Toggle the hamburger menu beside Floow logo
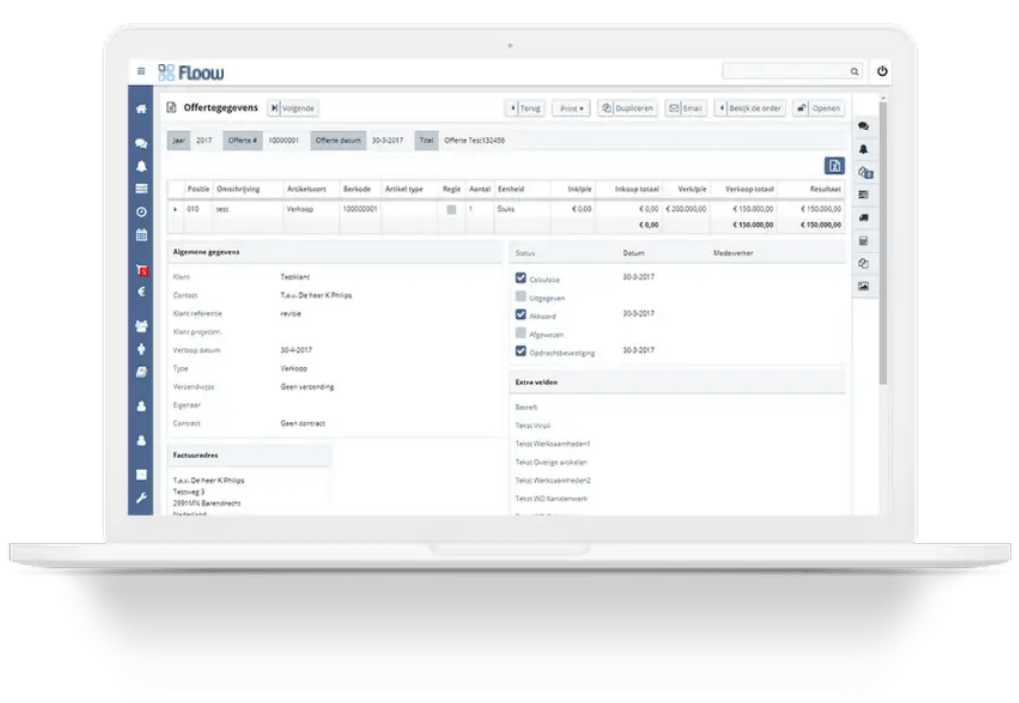This screenshot has width=1019, height=703. [x=141, y=71]
